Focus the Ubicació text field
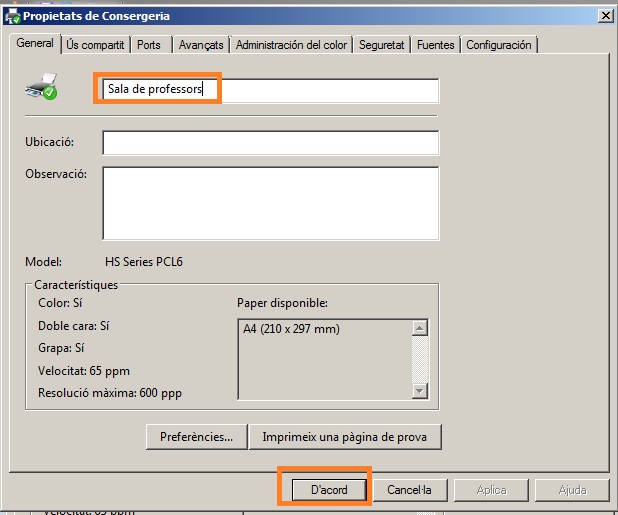This screenshot has width=618, height=515. [270, 143]
